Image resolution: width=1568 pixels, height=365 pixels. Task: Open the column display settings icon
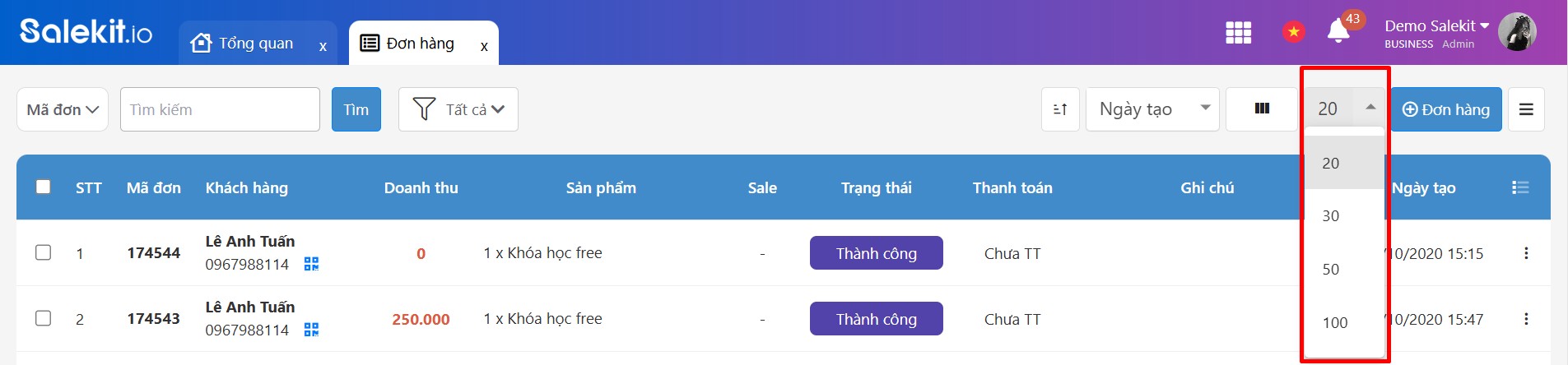coord(1262,109)
